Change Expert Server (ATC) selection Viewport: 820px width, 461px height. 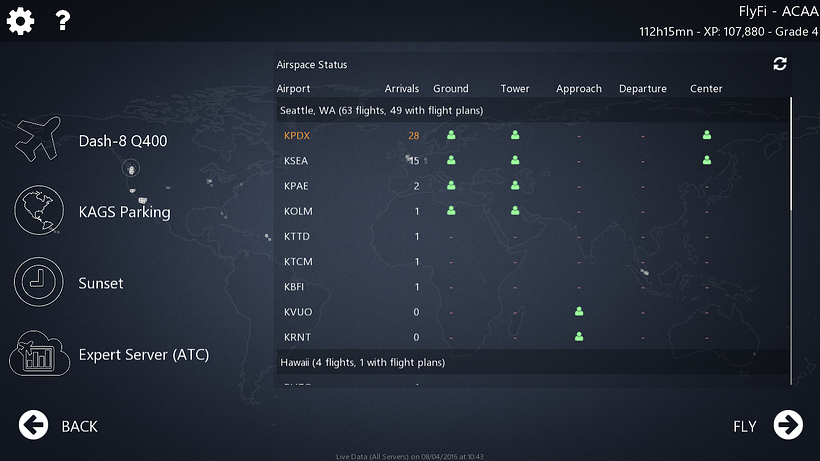coord(144,355)
